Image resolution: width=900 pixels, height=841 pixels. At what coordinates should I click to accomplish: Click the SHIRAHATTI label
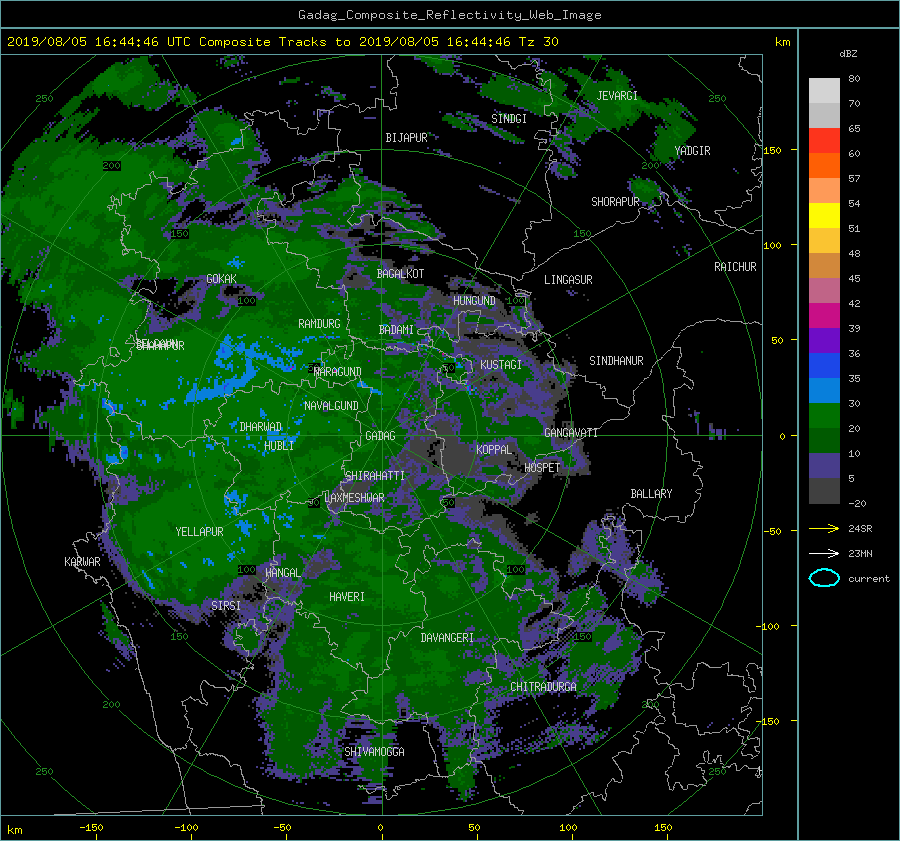pyautogui.click(x=375, y=476)
